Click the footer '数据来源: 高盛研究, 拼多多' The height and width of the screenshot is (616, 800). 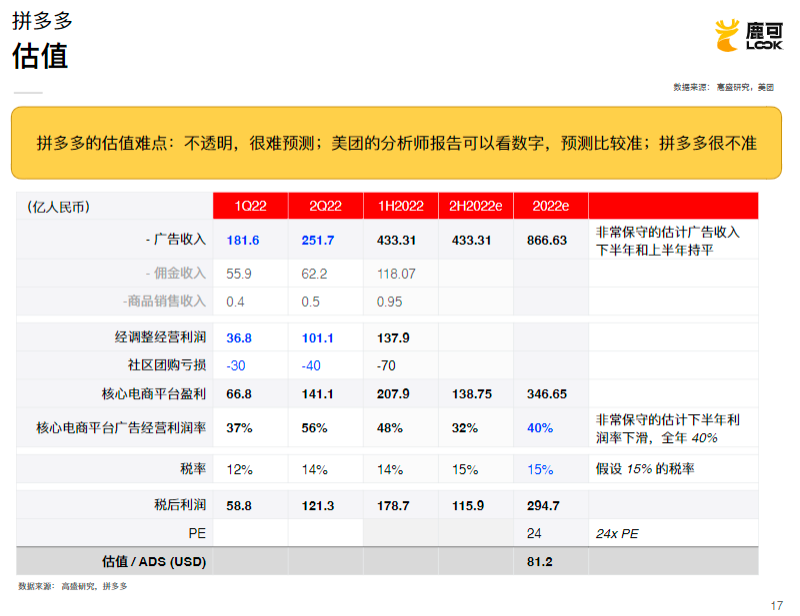73,586
